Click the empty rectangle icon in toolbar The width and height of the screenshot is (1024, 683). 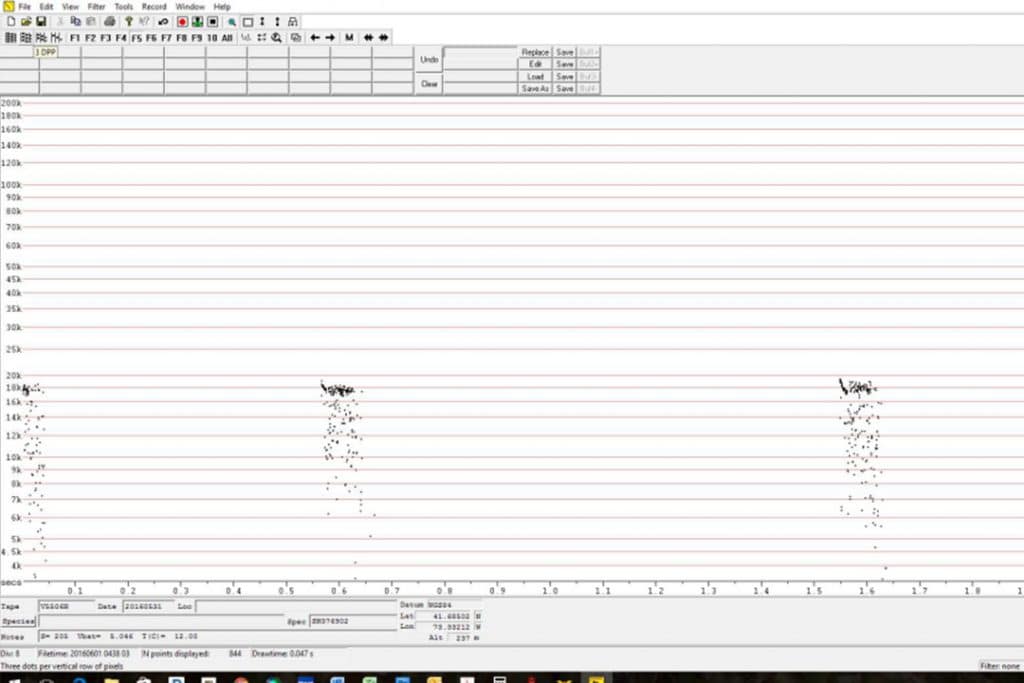pos(248,22)
